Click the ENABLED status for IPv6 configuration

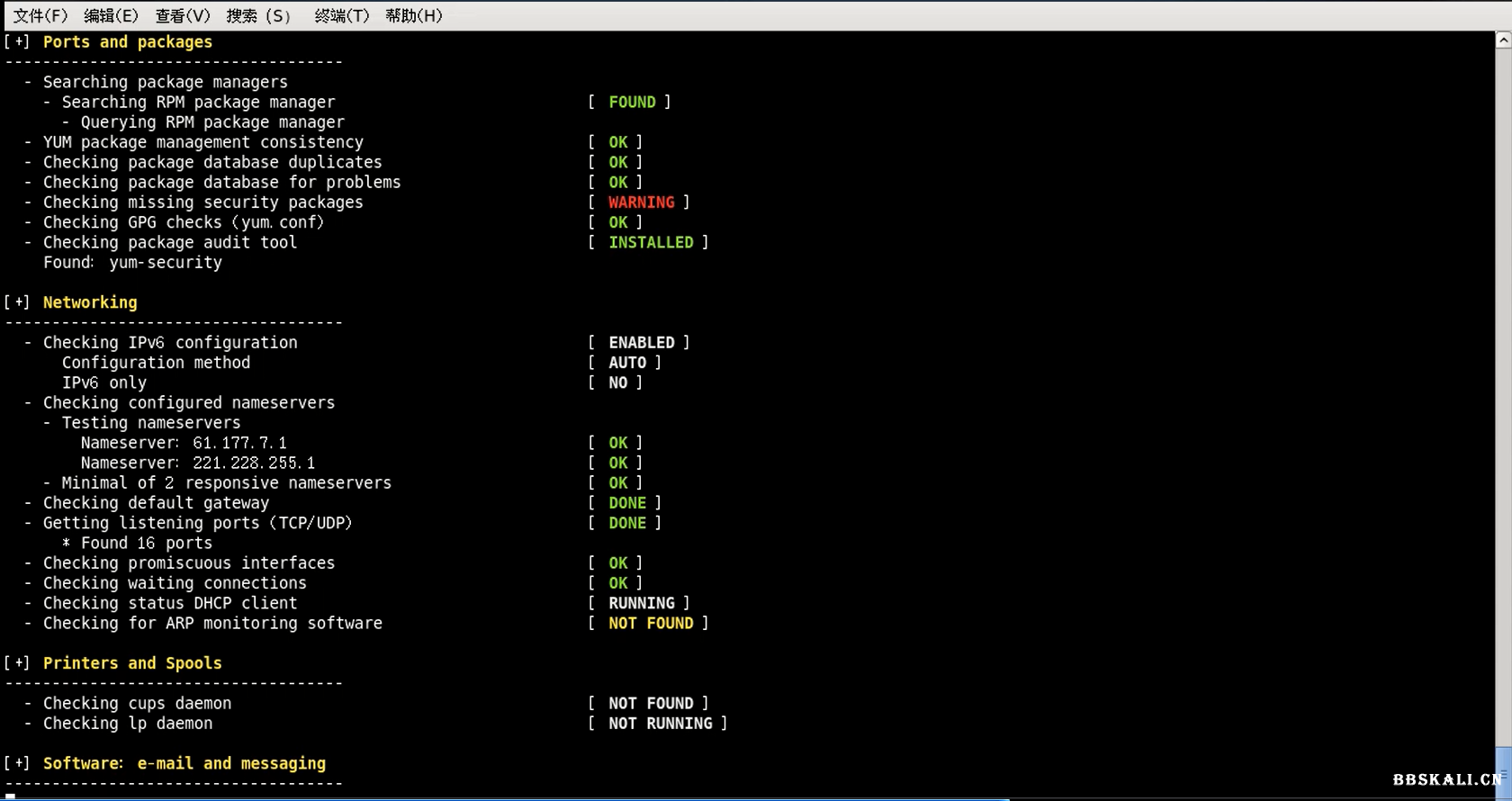(641, 343)
